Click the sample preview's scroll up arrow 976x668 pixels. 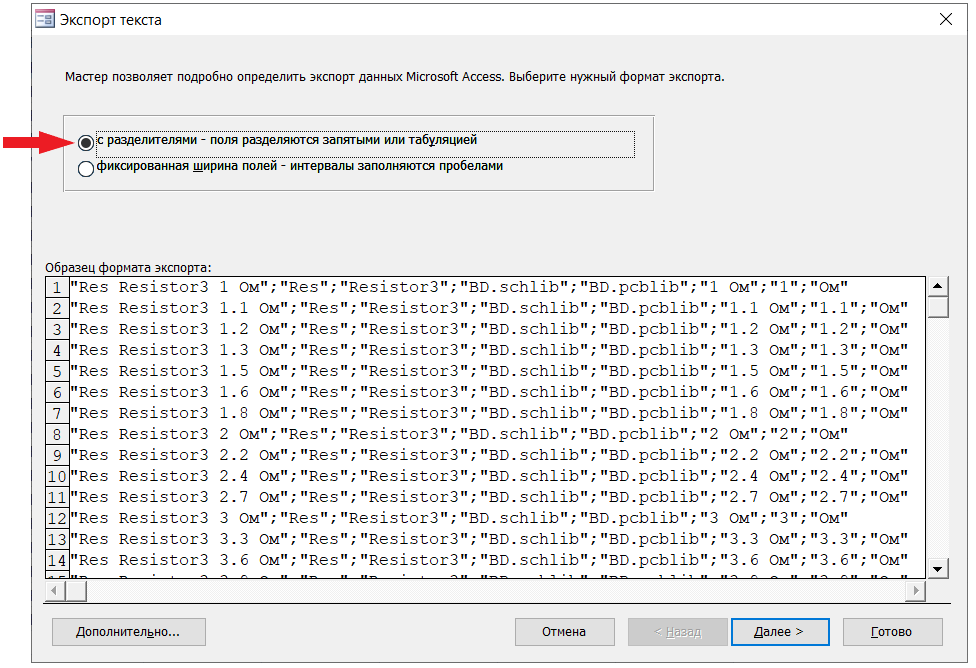pyautogui.click(x=938, y=286)
